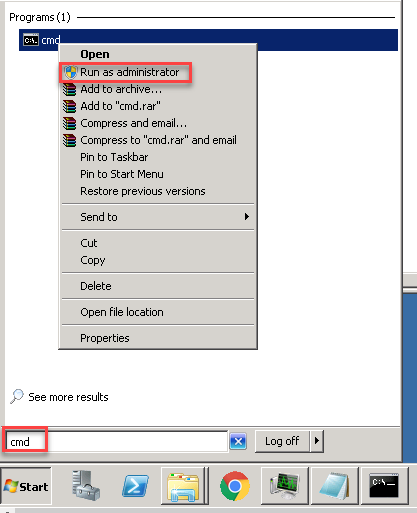Open Notepad from the taskbar
Viewport: 417px width, 513px height.
[335, 486]
